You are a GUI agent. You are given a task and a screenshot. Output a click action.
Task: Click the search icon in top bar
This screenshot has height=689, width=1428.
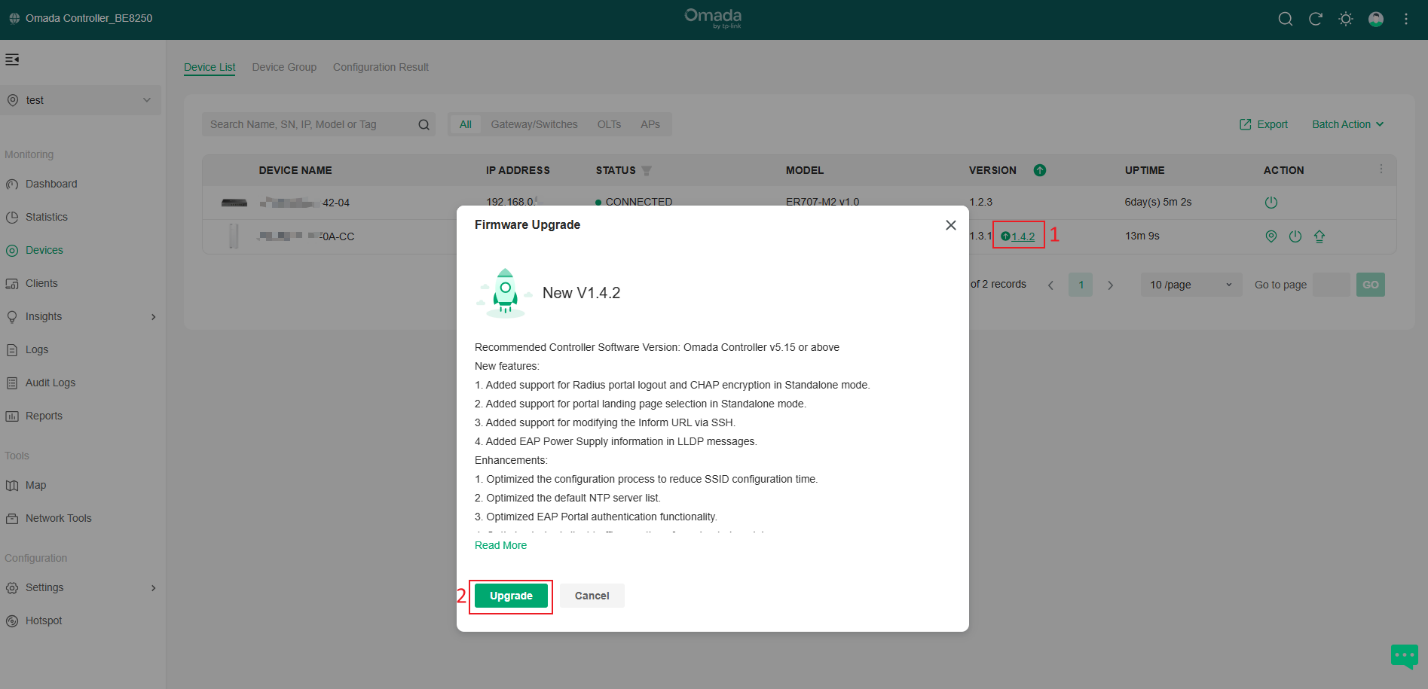[x=1286, y=19]
